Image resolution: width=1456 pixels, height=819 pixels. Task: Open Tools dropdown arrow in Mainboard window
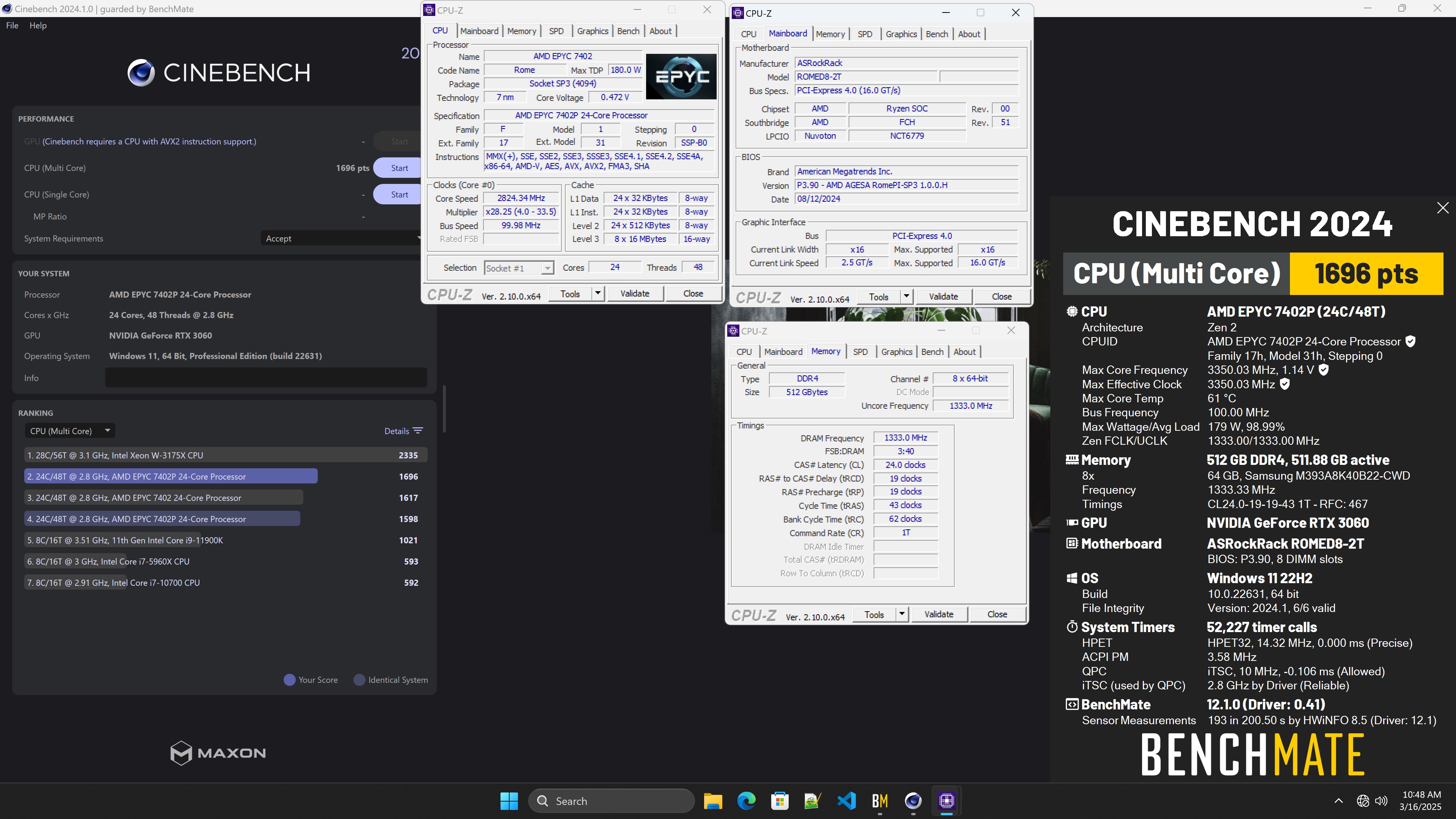(x=907, y=297)
